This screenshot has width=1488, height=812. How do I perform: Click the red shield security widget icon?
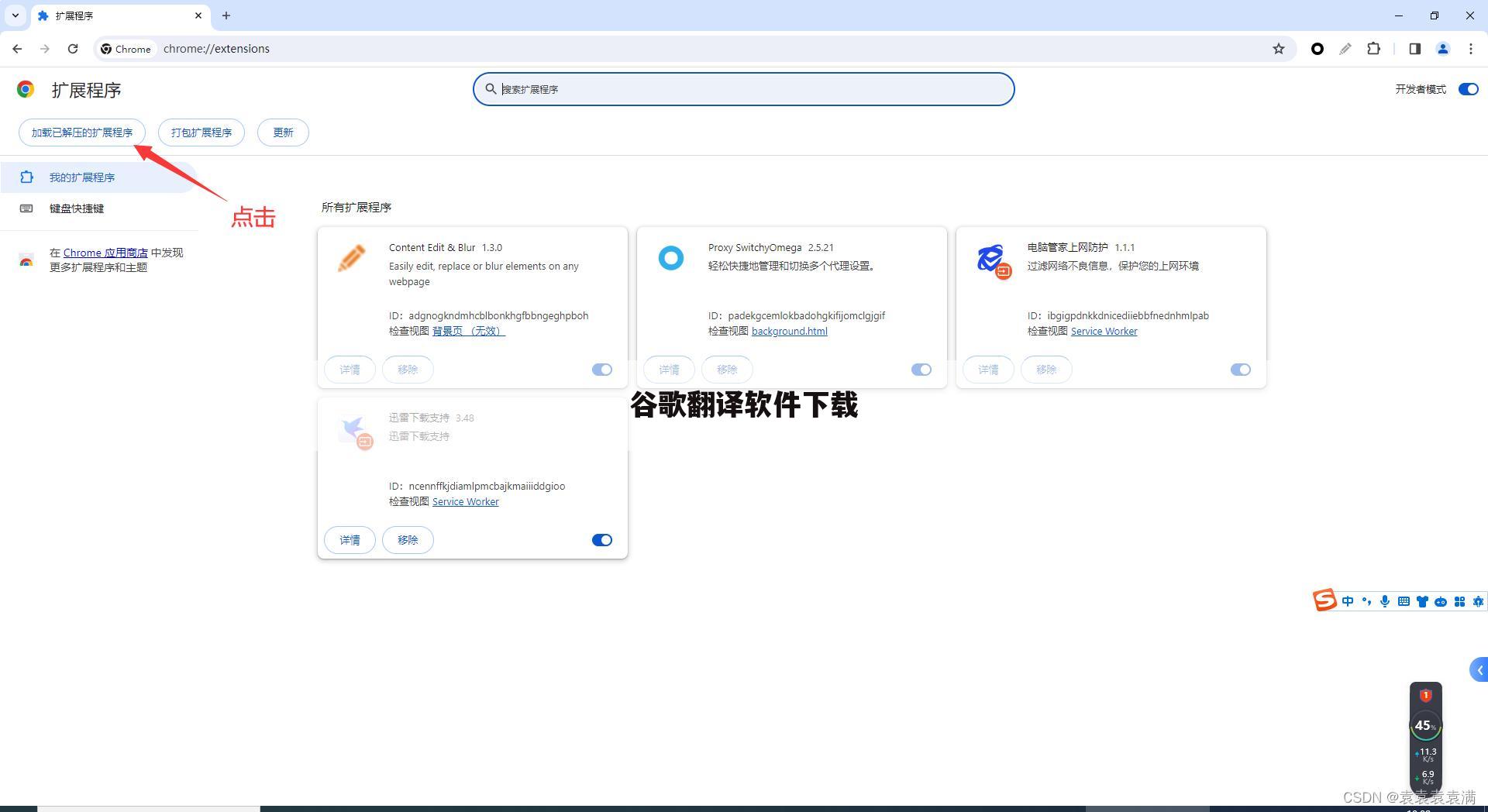click(1425, 695)
